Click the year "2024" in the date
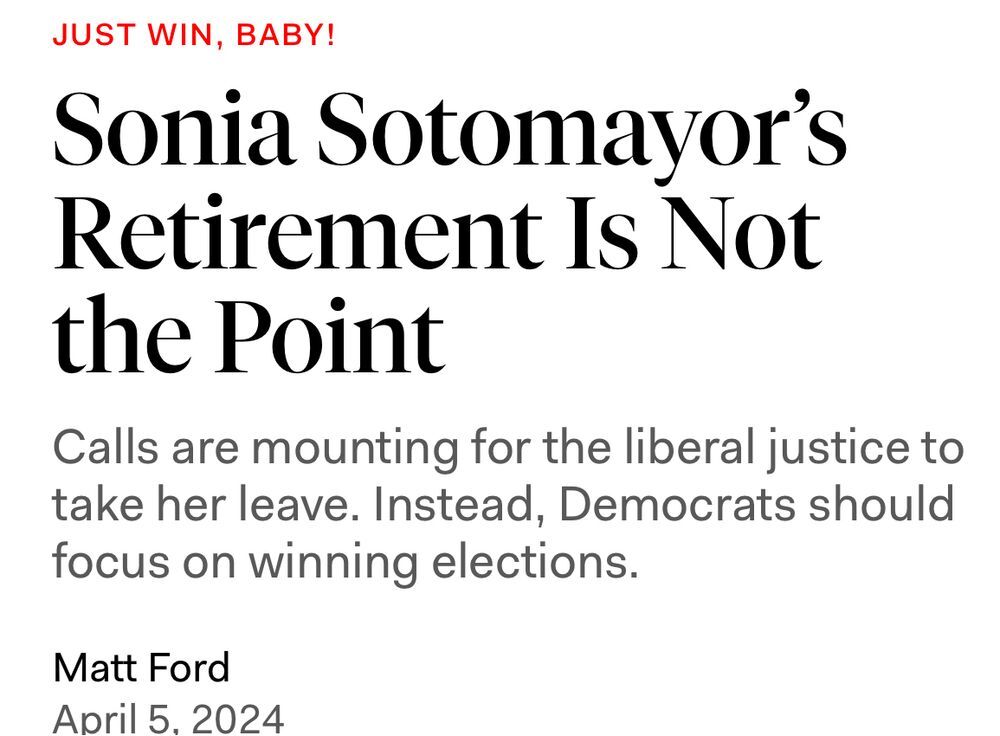The width and height of the screenshot is (1000, 736). click(237, 719)
